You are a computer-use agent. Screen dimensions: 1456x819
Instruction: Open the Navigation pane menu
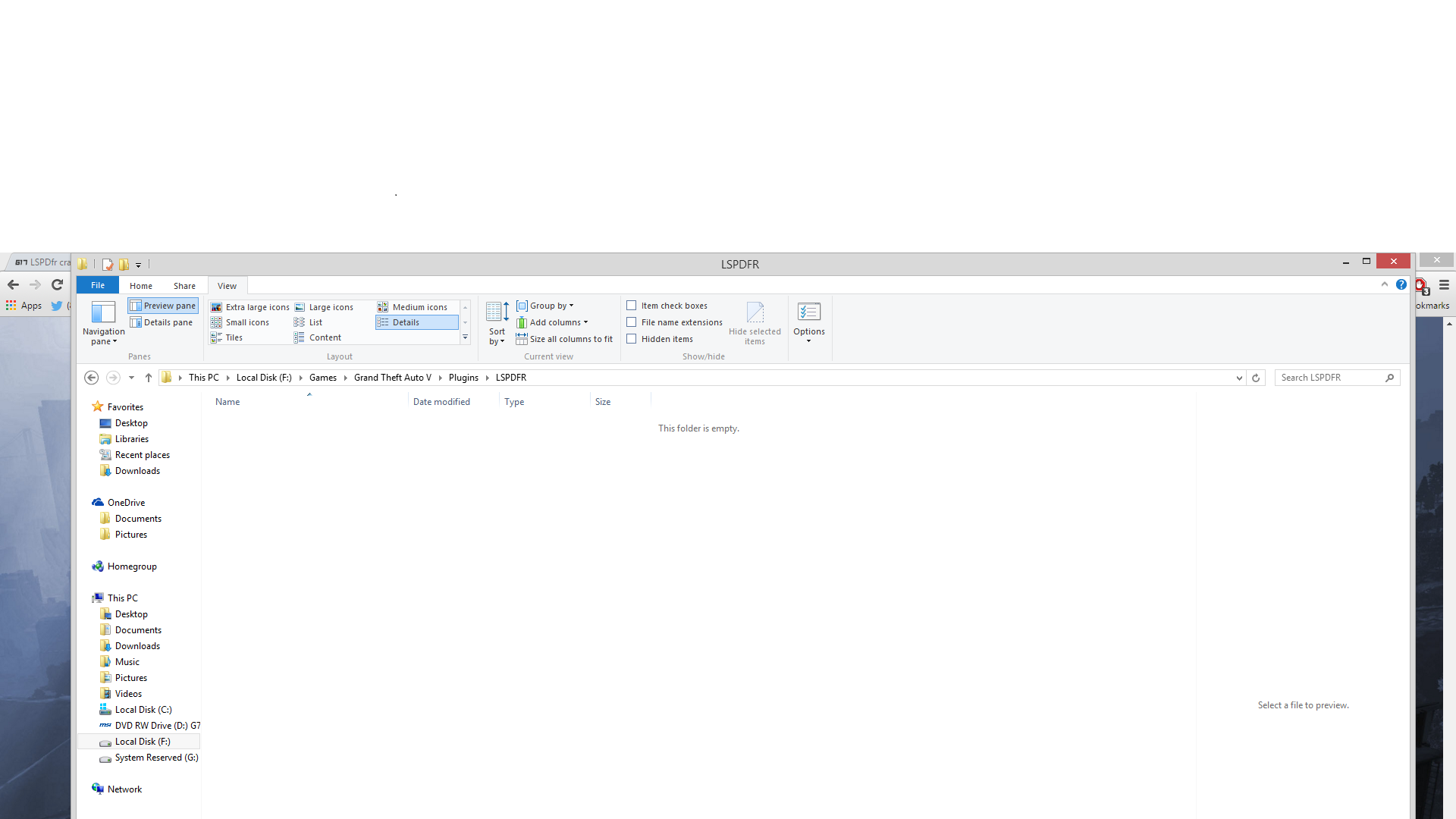click(103, 324)
